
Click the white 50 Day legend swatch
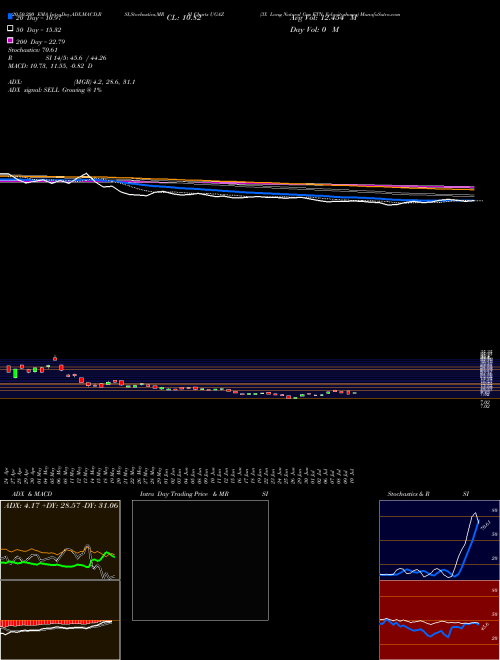[x=10, y=29]
